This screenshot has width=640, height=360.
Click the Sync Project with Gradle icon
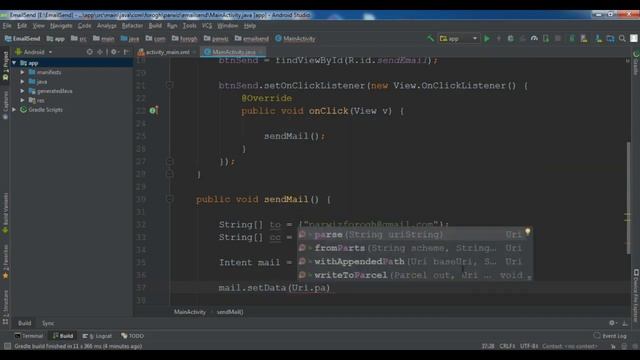pos(571,38)
